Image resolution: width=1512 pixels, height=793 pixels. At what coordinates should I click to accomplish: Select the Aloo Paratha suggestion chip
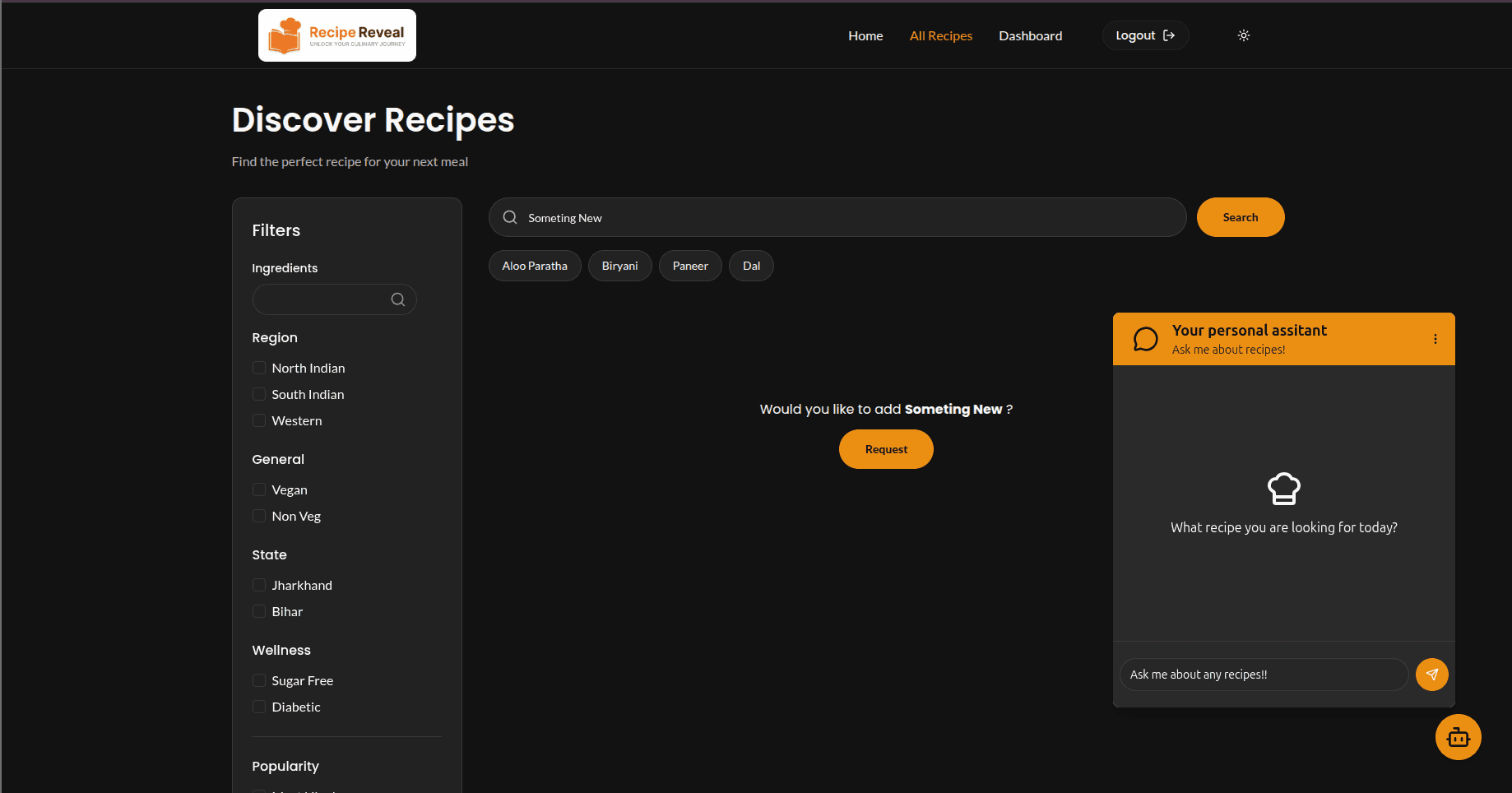[535, 265]
